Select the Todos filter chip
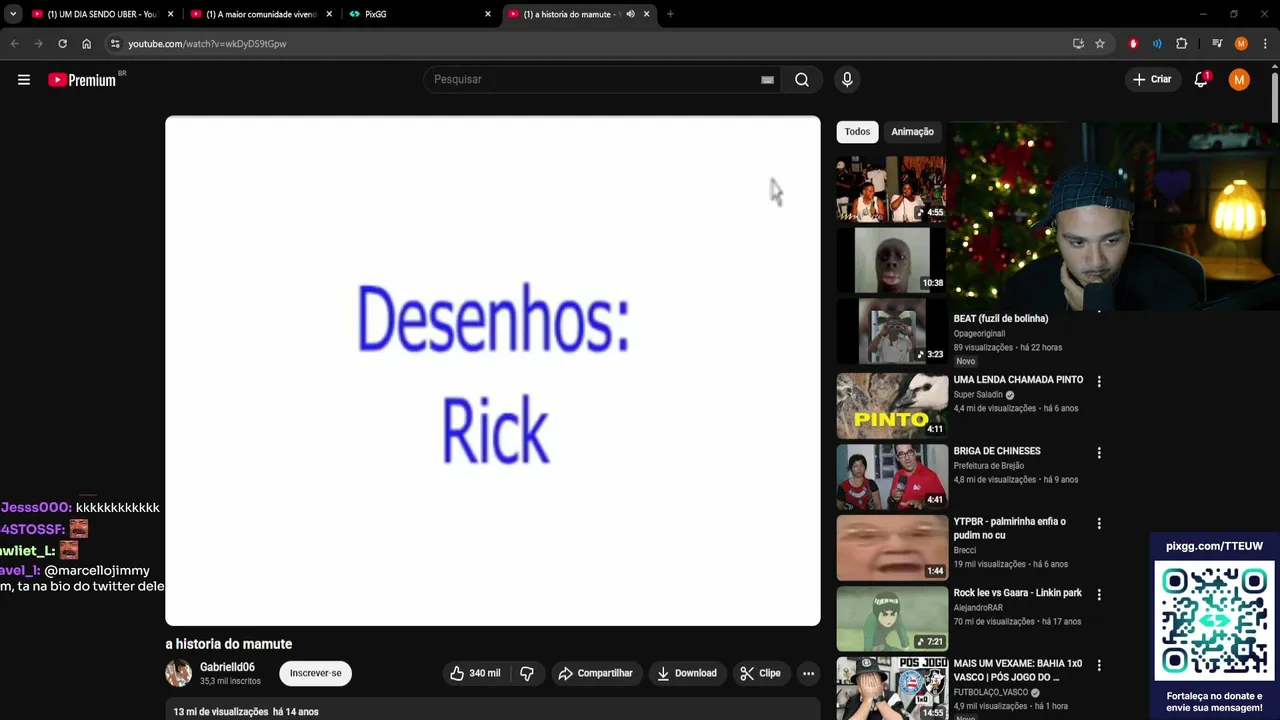1280x720 pixels. (857, 132)
